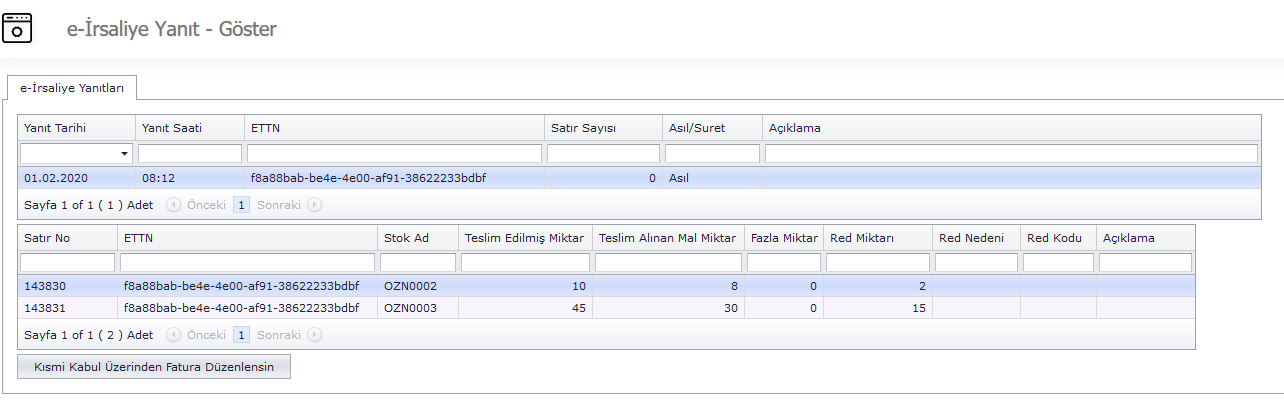Viewport: 1284px width, 405px height.
Task: Switch to the e-İrsaliye Yanıtları tab
Action: pyautogui.click(x=72, y=88)
